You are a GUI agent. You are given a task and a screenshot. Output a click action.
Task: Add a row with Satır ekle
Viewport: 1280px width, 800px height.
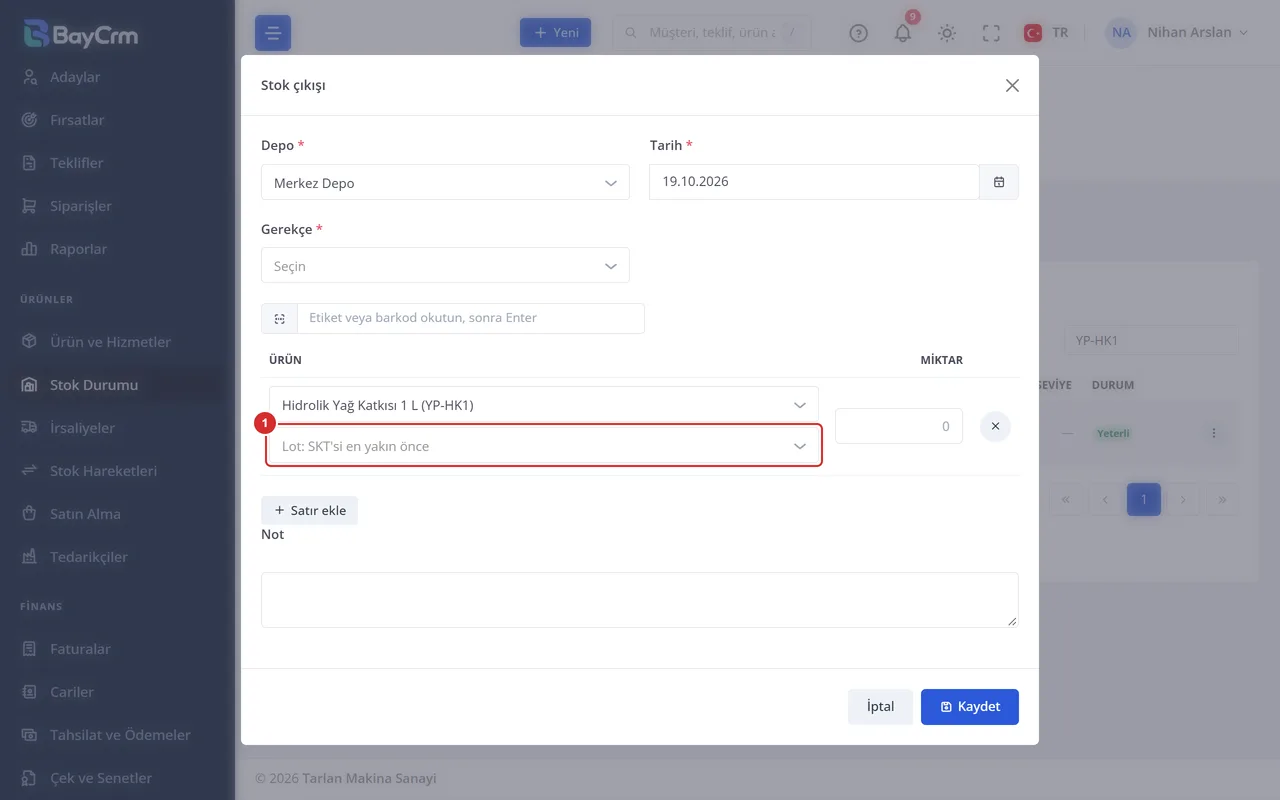(x=309, y=510)
